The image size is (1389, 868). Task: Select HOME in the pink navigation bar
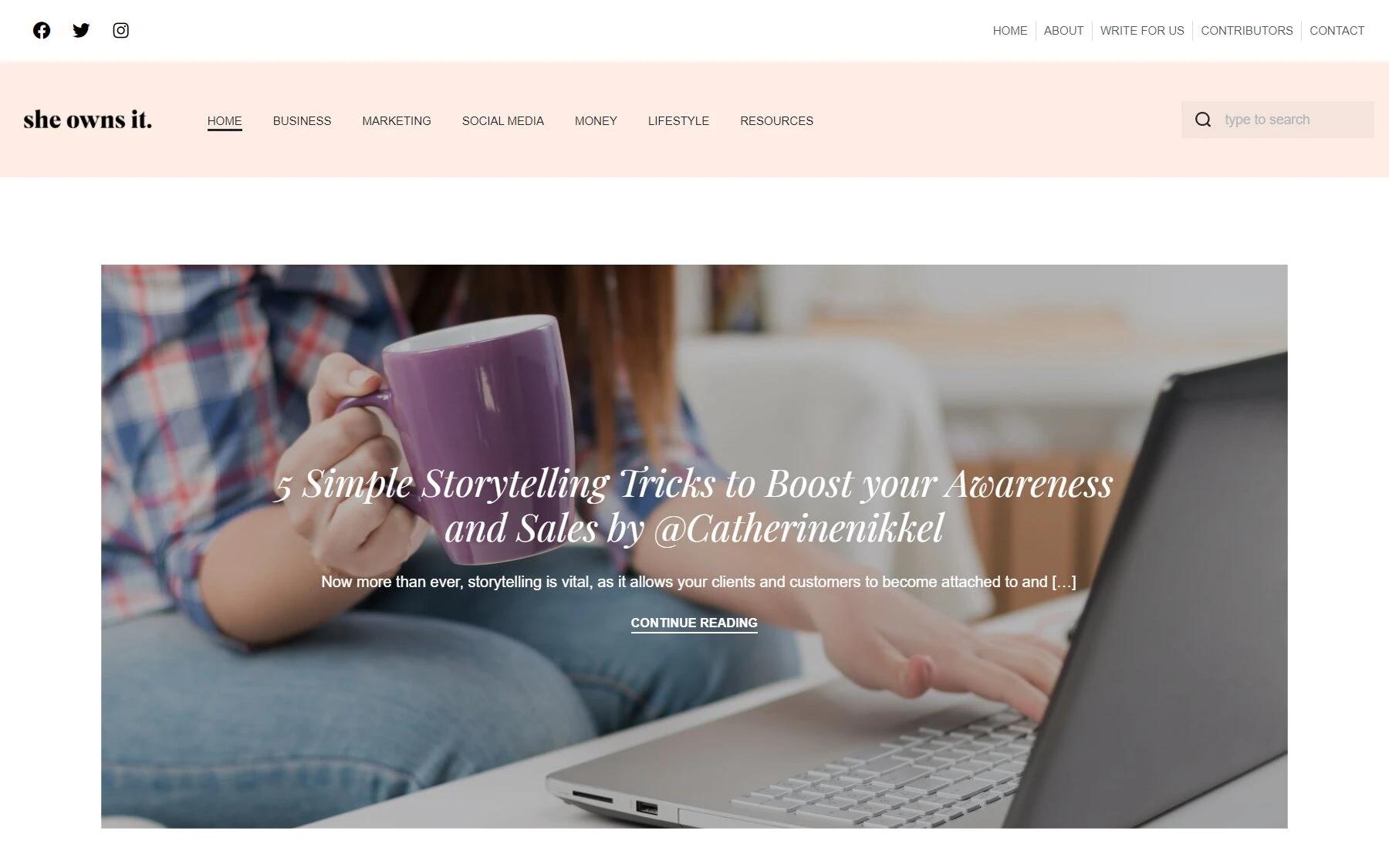[225, 121]
